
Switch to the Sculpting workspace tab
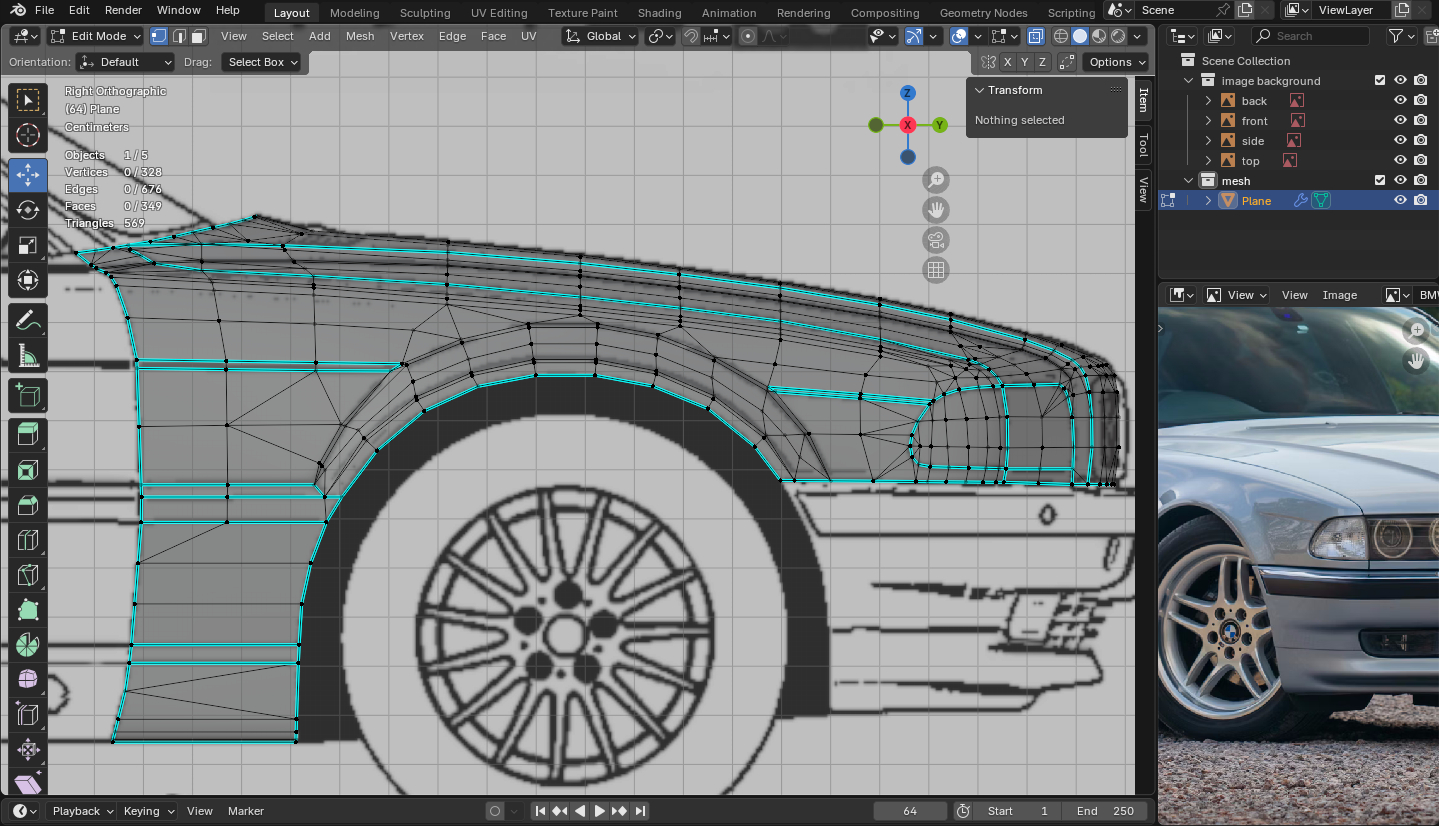coord(425,13)
